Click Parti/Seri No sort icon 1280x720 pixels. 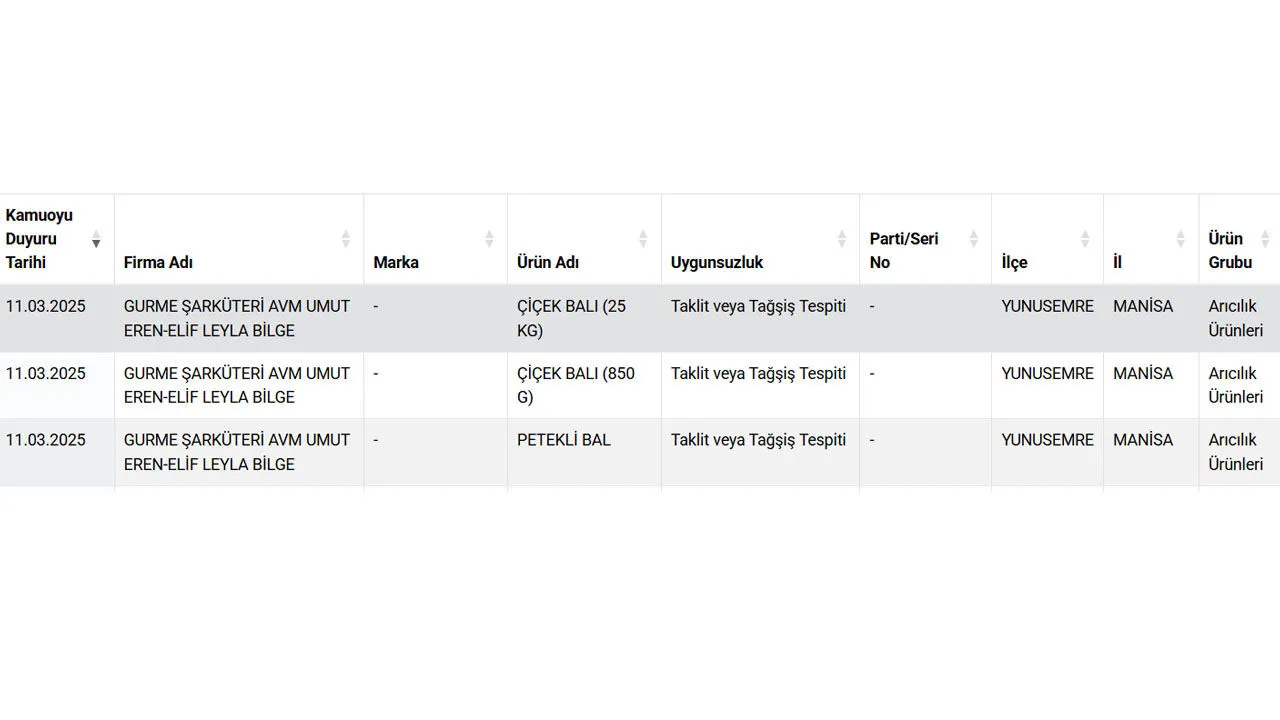tap(973, 239)
